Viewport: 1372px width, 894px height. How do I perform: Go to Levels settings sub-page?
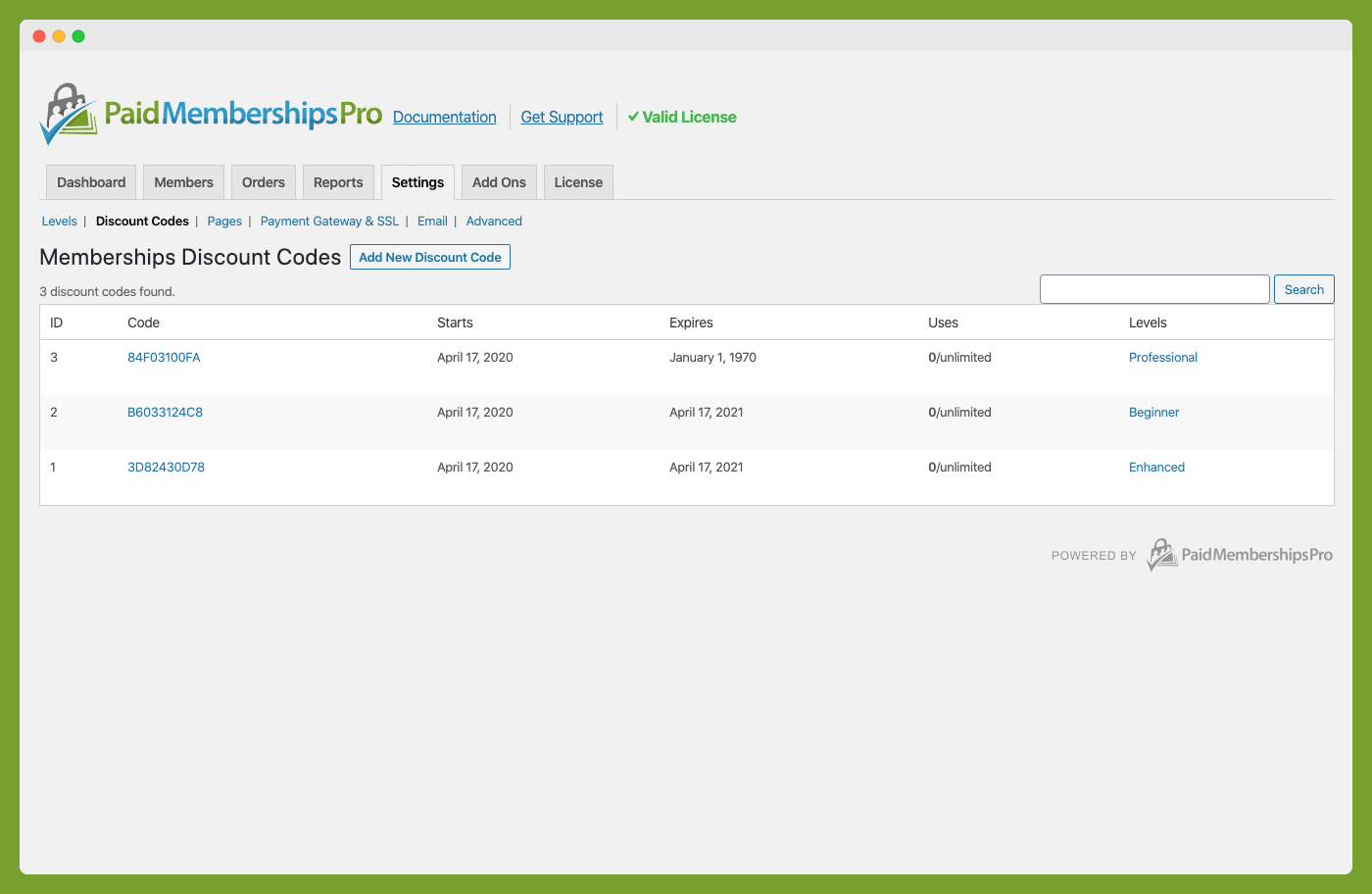pos(59,222)
